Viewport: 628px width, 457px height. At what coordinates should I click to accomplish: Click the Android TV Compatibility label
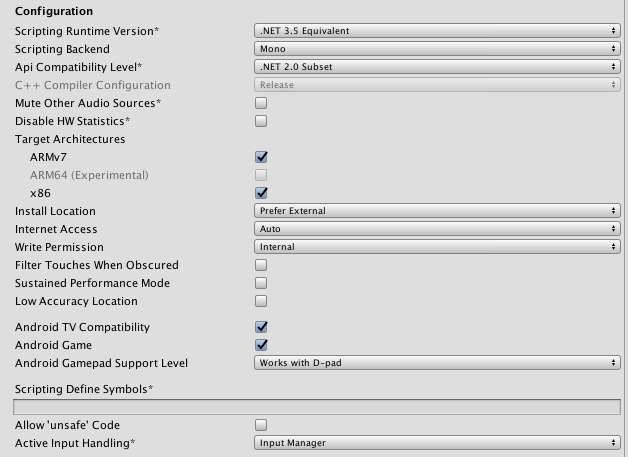pos(82,327)
